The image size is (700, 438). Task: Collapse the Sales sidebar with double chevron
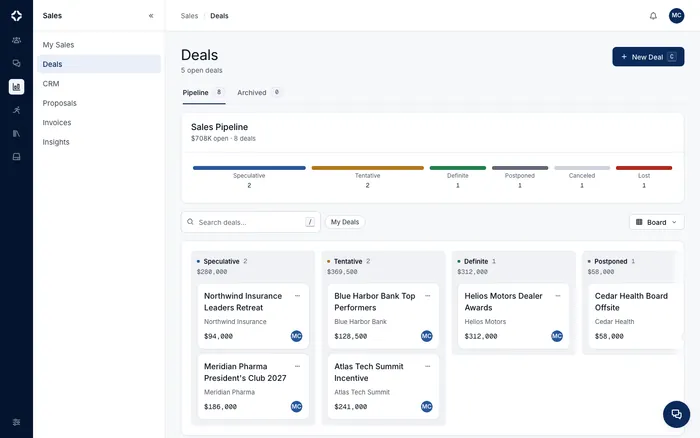[x=151, y=16]
